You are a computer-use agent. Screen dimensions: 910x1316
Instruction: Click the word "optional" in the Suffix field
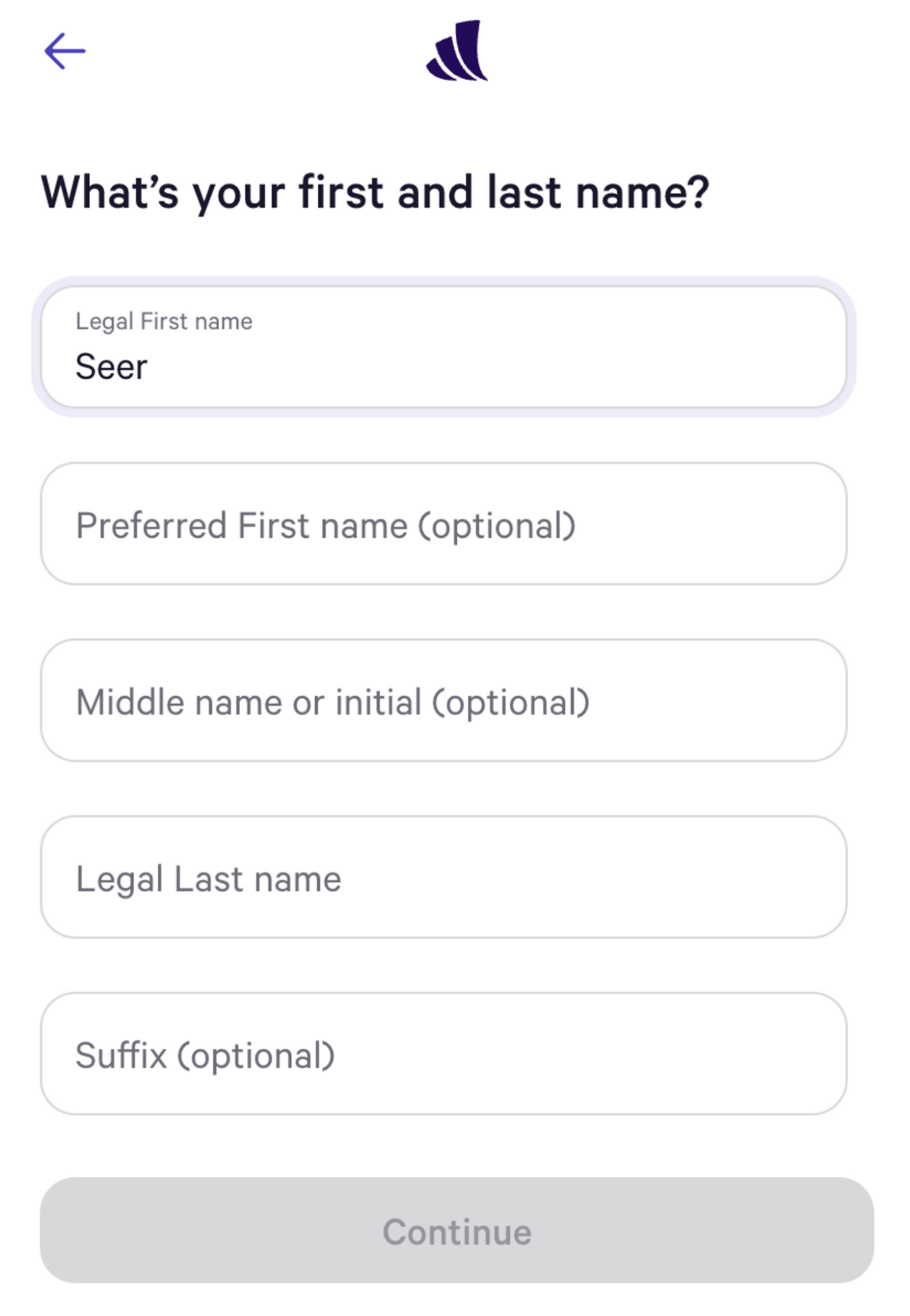click(x=256, y=1057)
